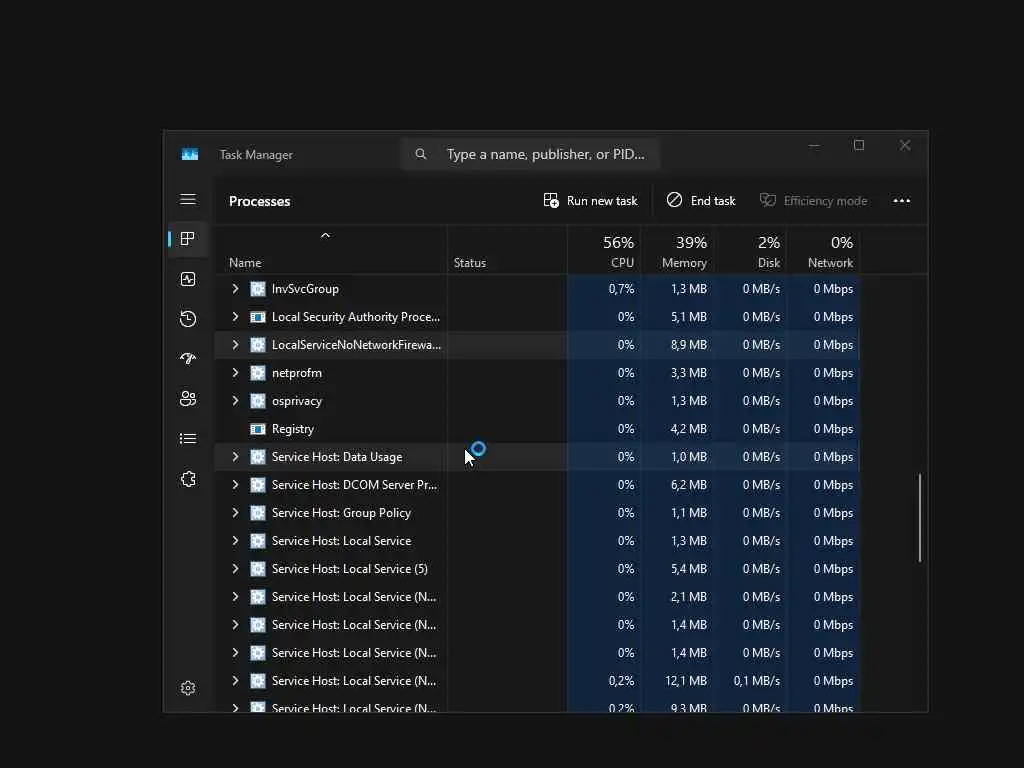Expand the InvSvcGroup process

[x=235, y=289]
